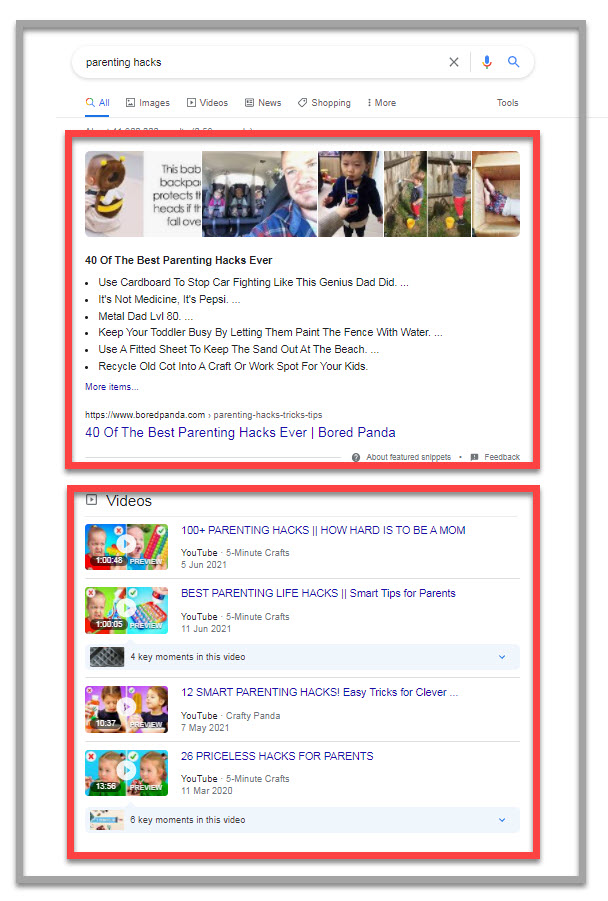Select the All tab

(x=97, y=103)
